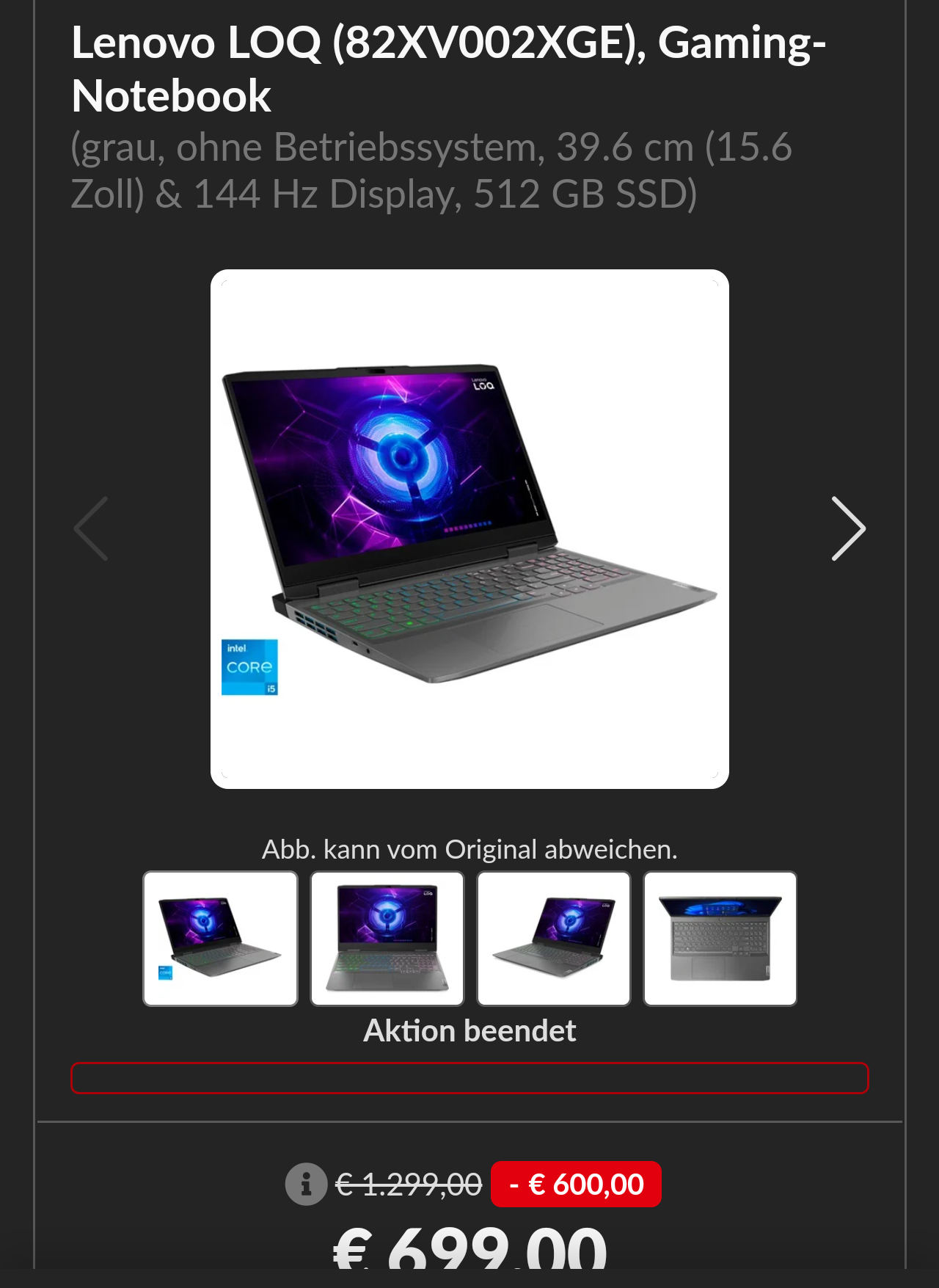Select the top-down keyboard view thumbnail

point(720,938)
